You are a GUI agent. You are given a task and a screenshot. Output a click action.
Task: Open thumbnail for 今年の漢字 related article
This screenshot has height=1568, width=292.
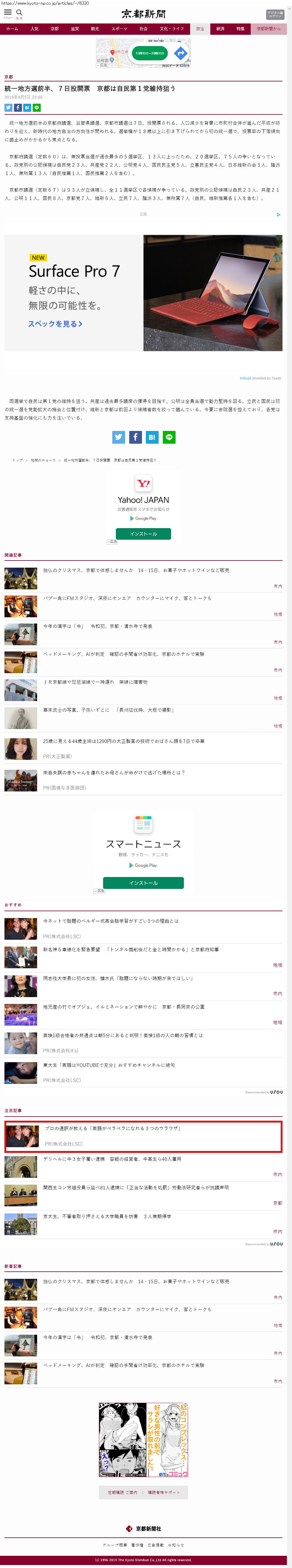(x=21, y=634)
